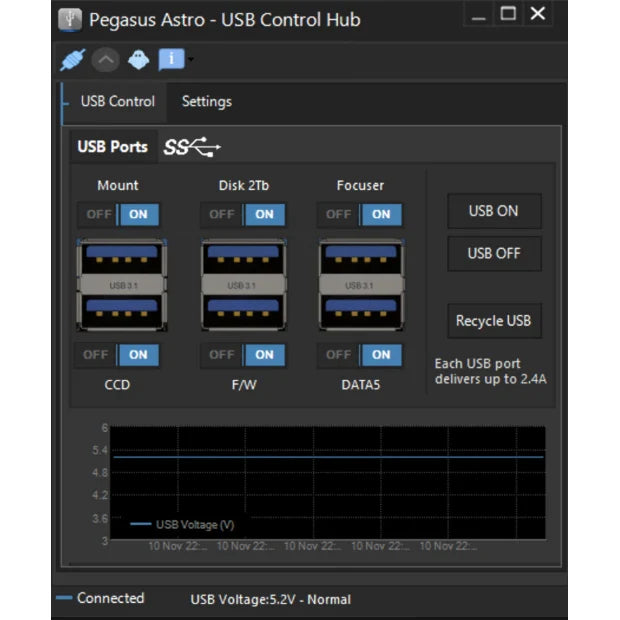Click the CCD port label
This screenshot has width=620, height=620.
click(x=117, y=385)
